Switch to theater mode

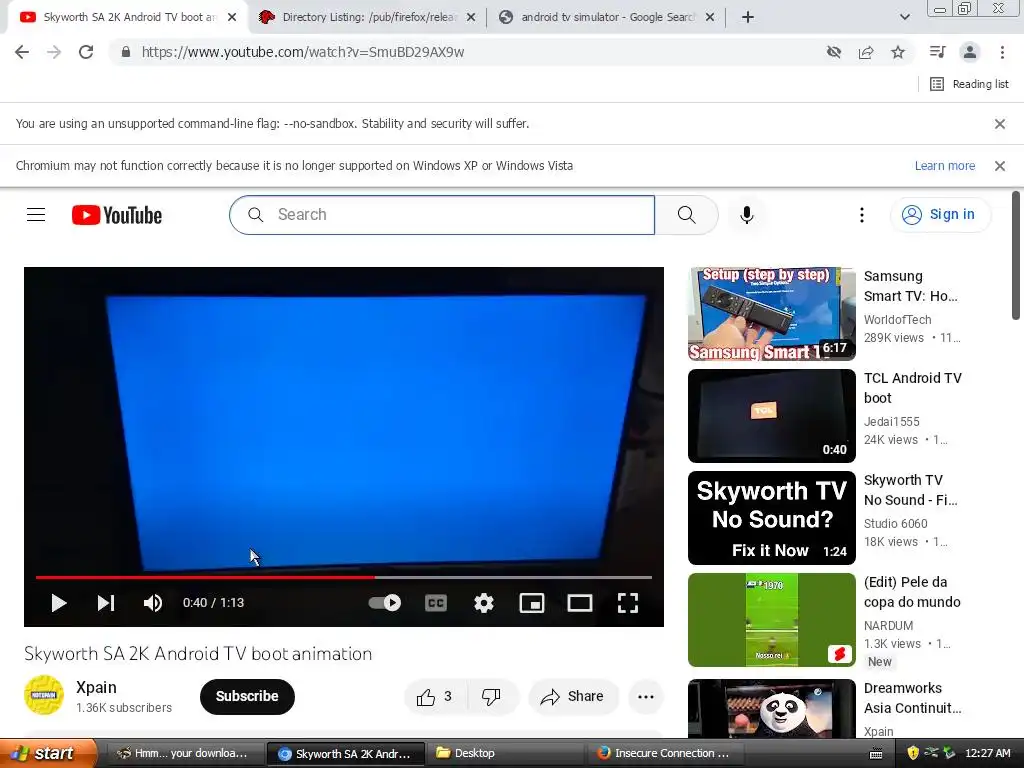[579, 603]
